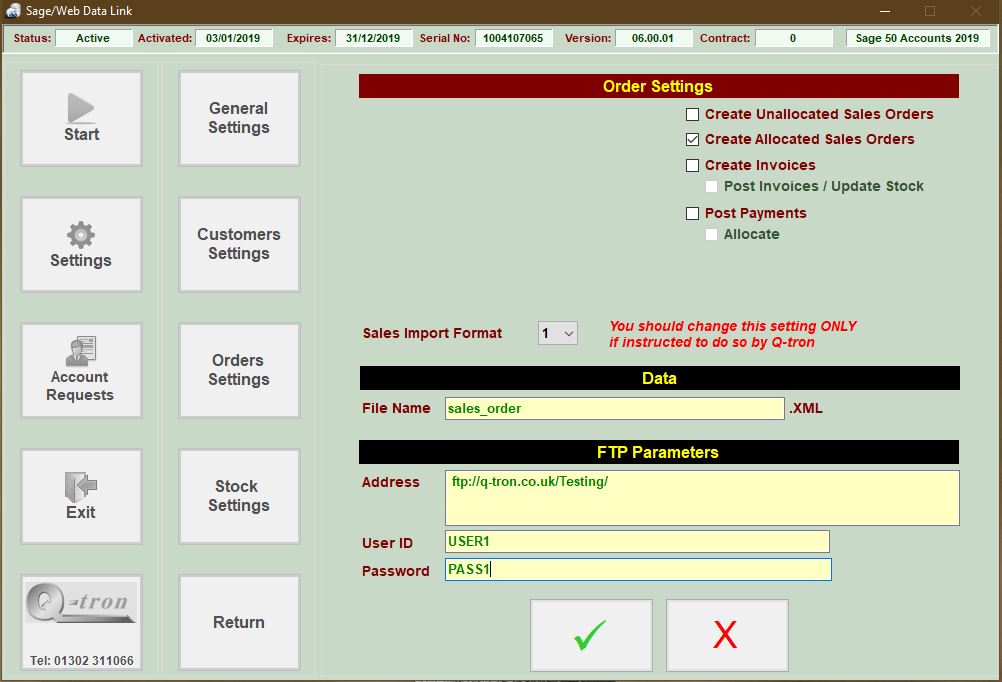This screenshot has height=682, width=1002.
Task: Confirm settings with the green checkmark
Action: click(x=591, y=635)
